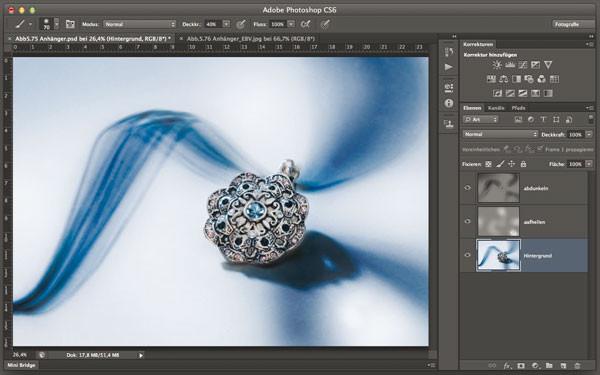Filter layers by shape layers
The image size is (600, 375).
pyautogui.click(x=556, y=120)
